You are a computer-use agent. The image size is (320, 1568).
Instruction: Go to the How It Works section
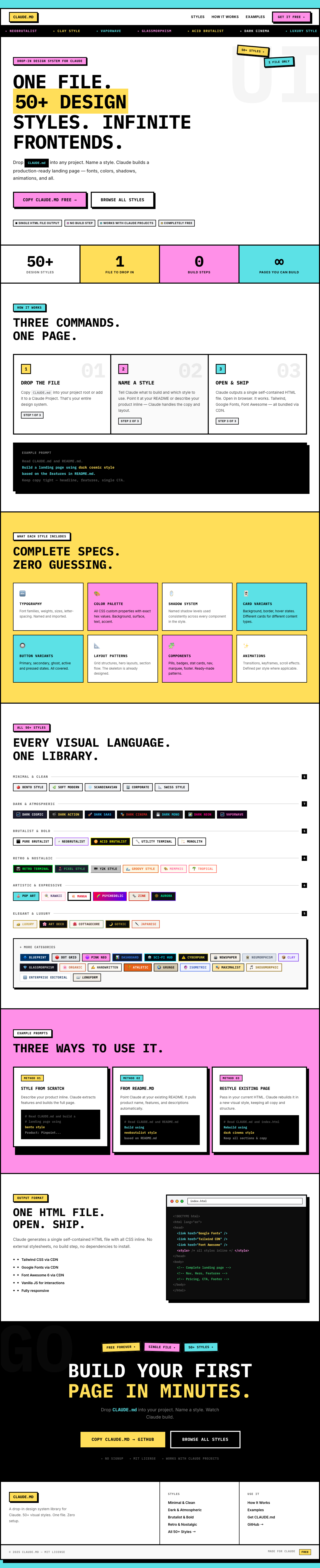[x=224, y=17]
